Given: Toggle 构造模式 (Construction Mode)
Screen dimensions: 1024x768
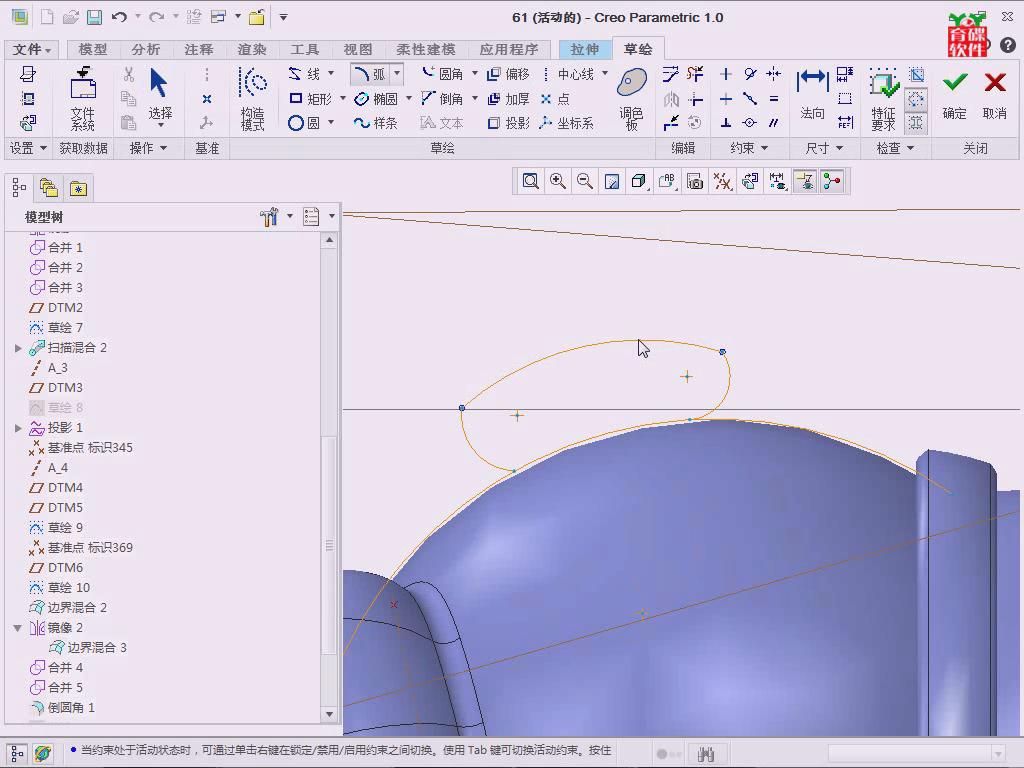Looking at the screenshot, I should (252, 99).
